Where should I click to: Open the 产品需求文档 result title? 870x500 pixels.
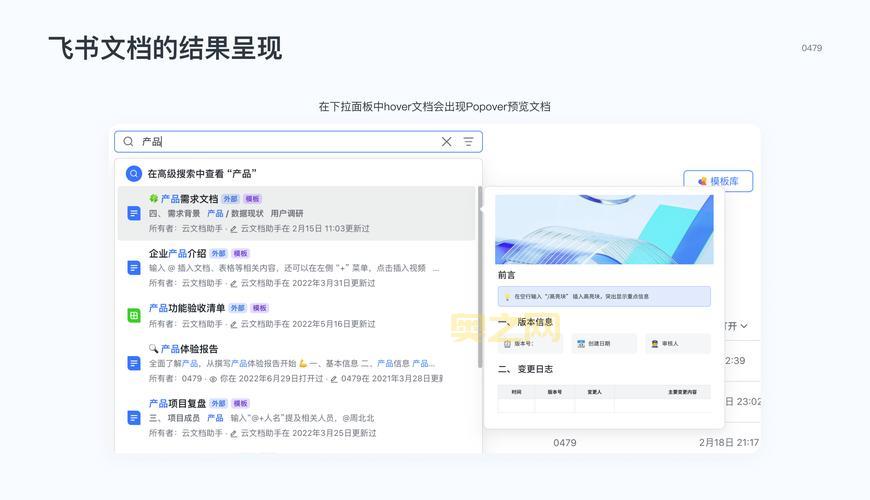tap(189, 199)
